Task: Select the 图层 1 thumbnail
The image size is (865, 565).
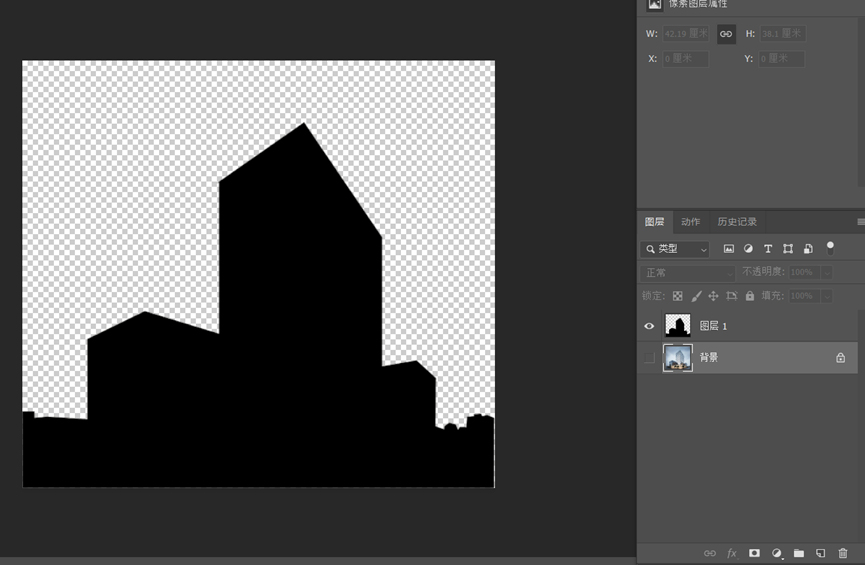Action: (x=678, y=326)
